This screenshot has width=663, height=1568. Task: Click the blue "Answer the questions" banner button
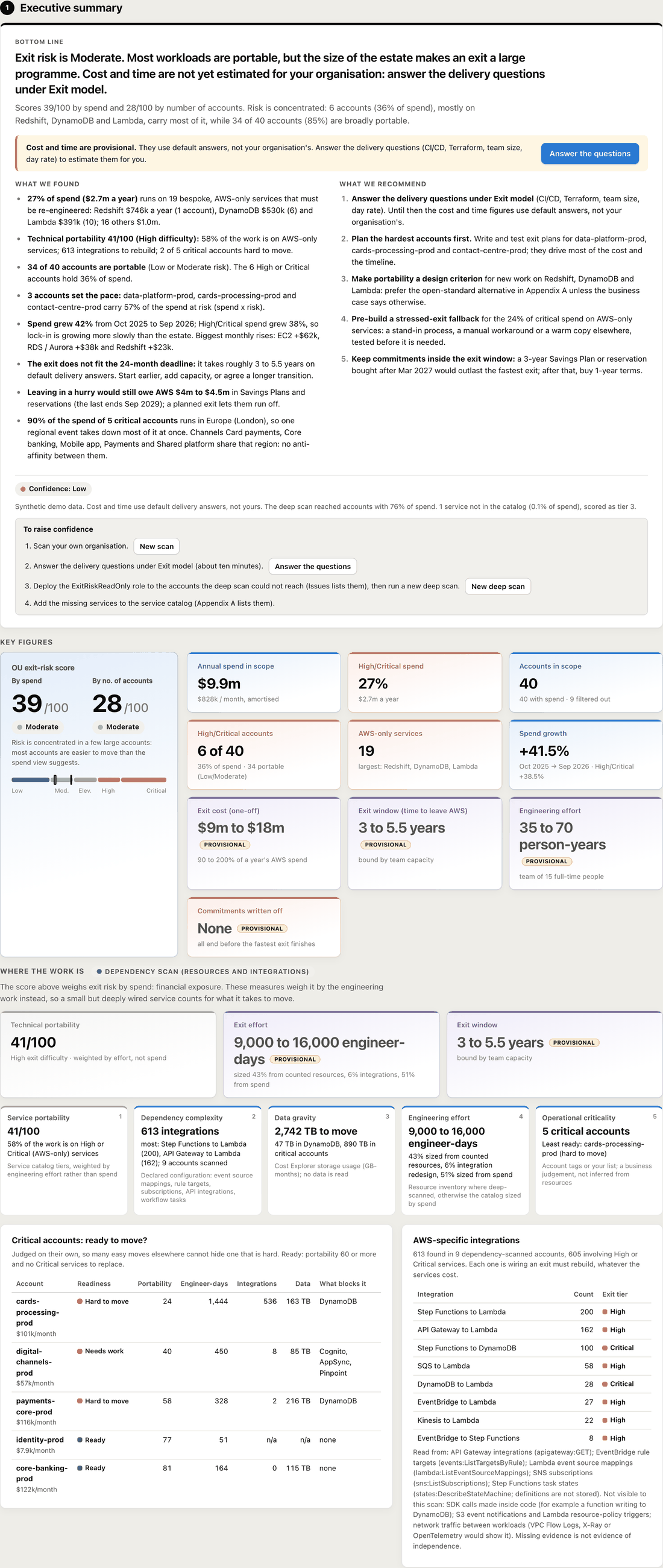[589, 153]
